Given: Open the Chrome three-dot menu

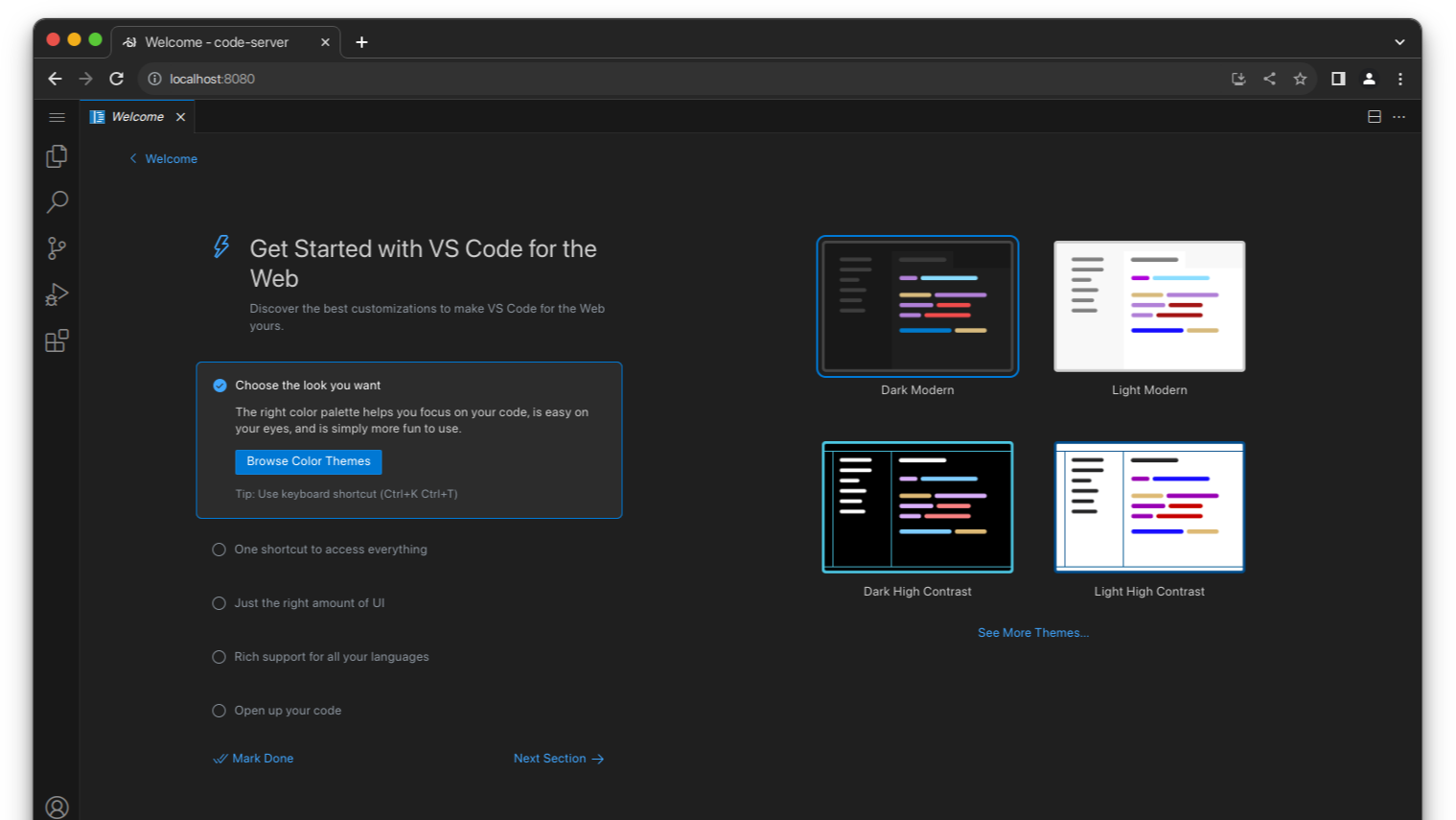Looking at the screenshot, I should pyautogui.click(x=1399, y=79).
